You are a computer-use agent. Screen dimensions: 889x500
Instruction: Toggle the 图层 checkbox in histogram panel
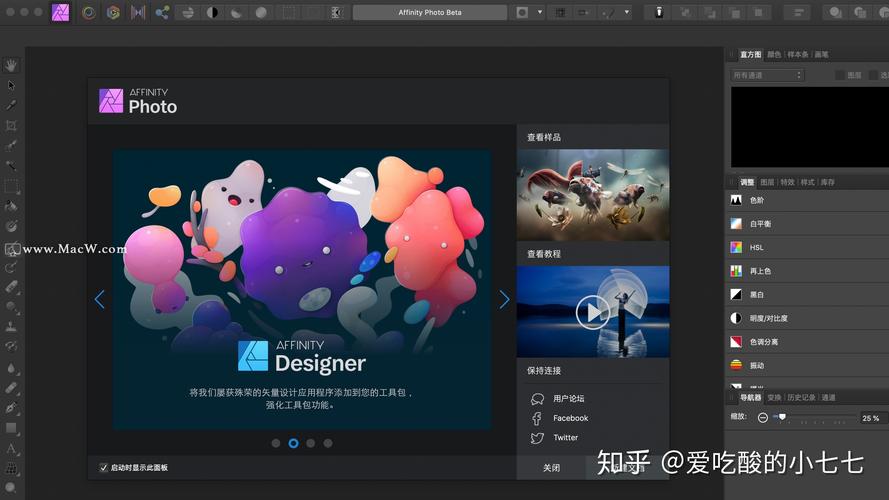pyautogui.click(x=840, y=75)
